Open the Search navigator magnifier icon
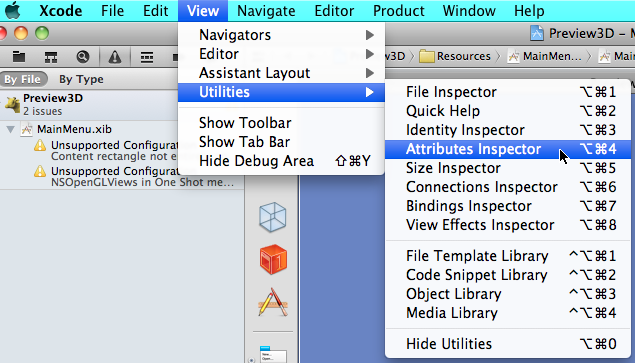Image resolution: width=635 pixels, height=363 pixels. point(83,57)
